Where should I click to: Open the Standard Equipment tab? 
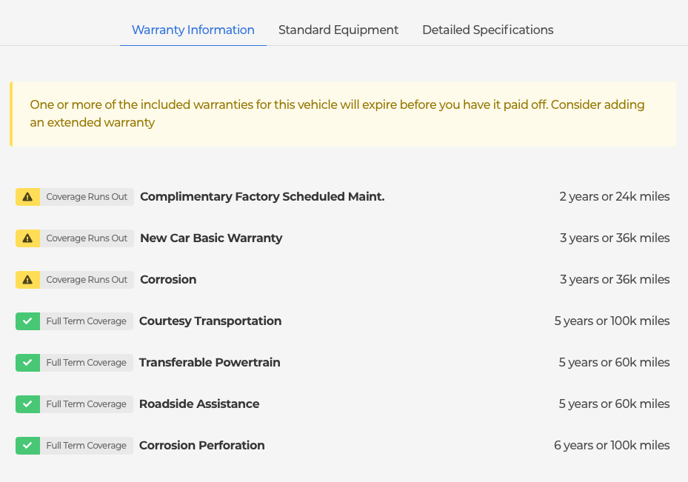[338, 30]
